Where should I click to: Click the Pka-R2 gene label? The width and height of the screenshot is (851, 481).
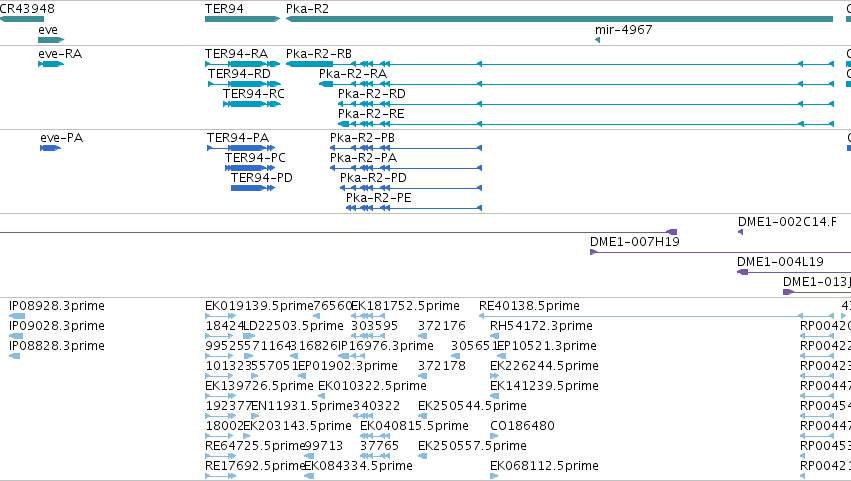pos(307,9)
